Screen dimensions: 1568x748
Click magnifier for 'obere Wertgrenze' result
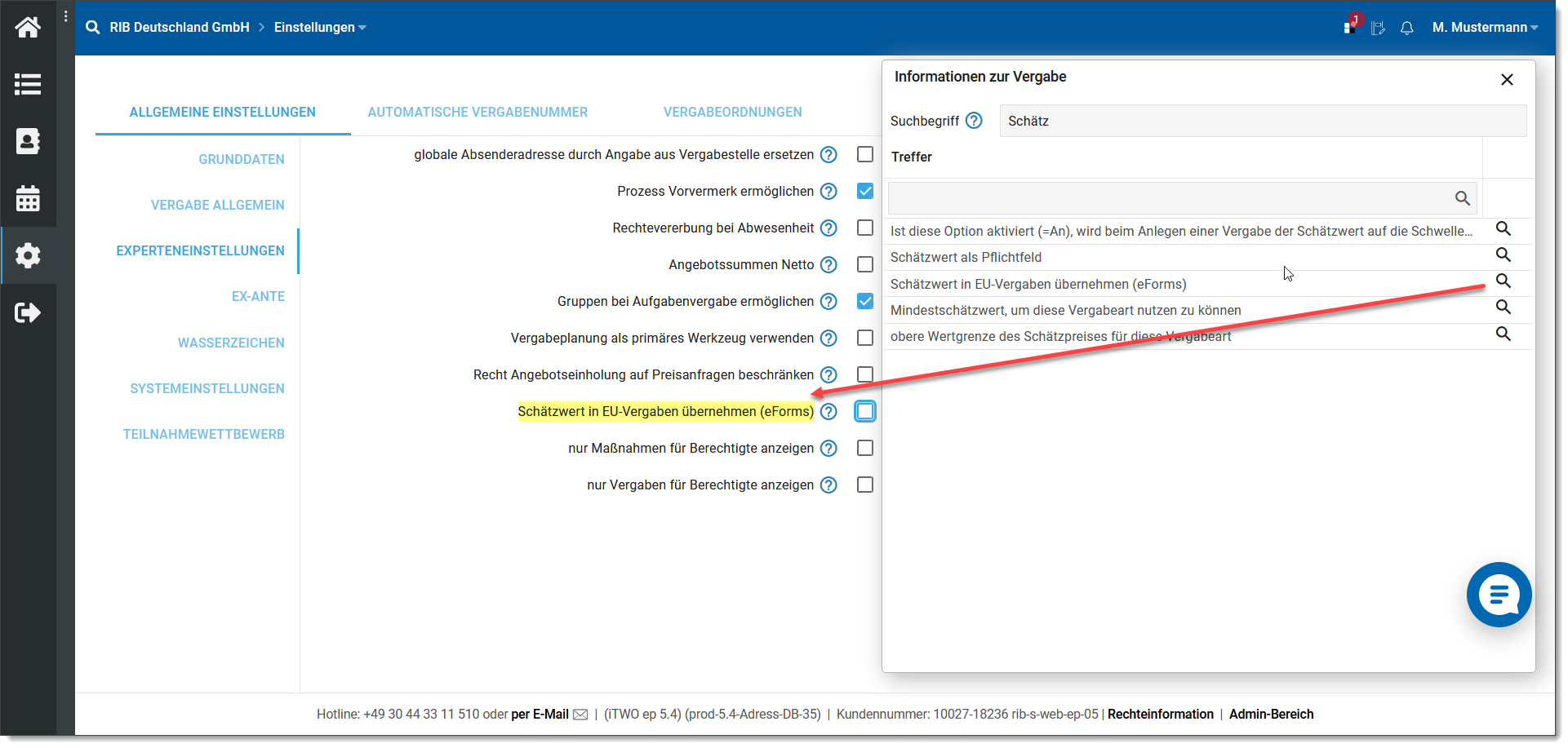[1503, 334]
